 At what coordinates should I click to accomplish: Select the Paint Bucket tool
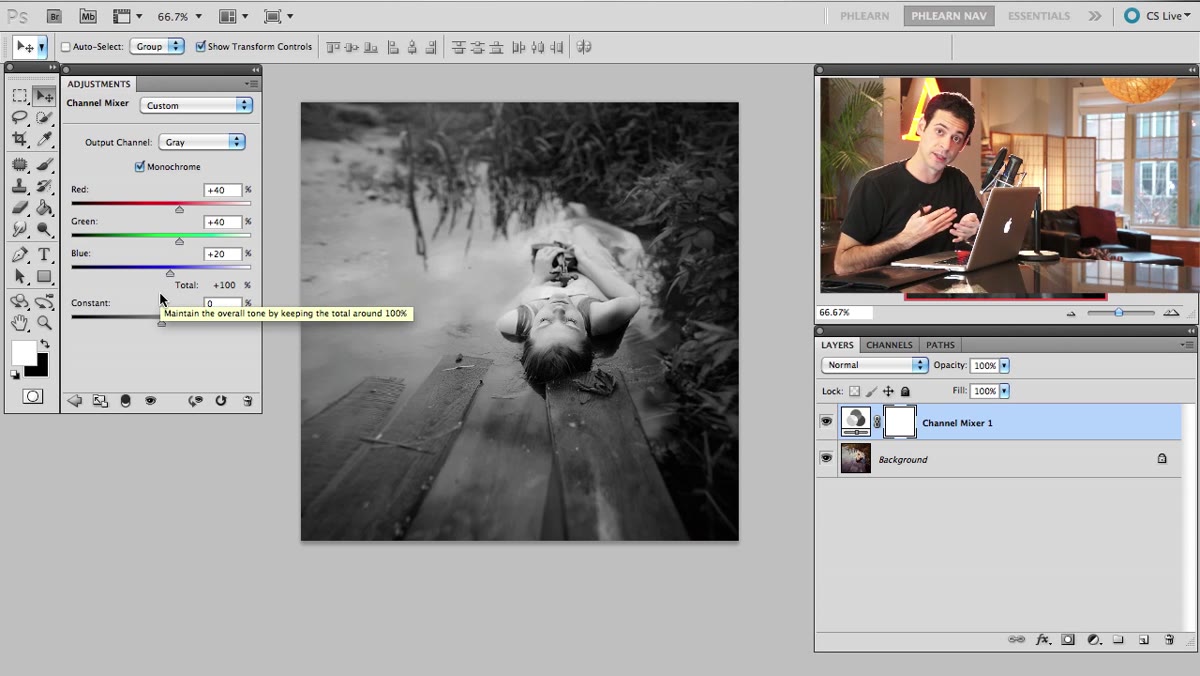click(44, 208)
